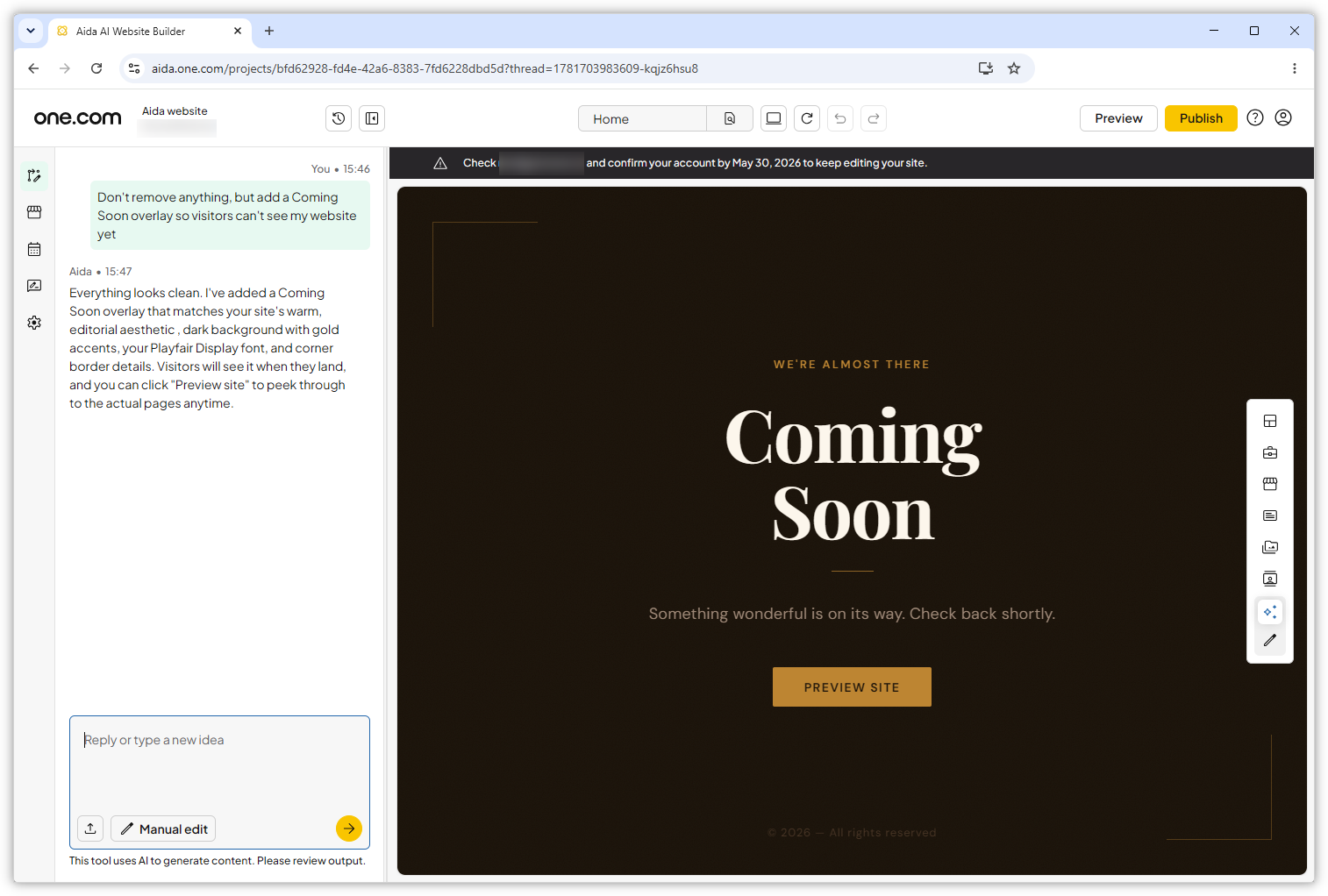This screenshot has width=1328, height=896.
Task: Bookmark this page with the star icon
Action: pyautogui.click(x=1014, y=68)
